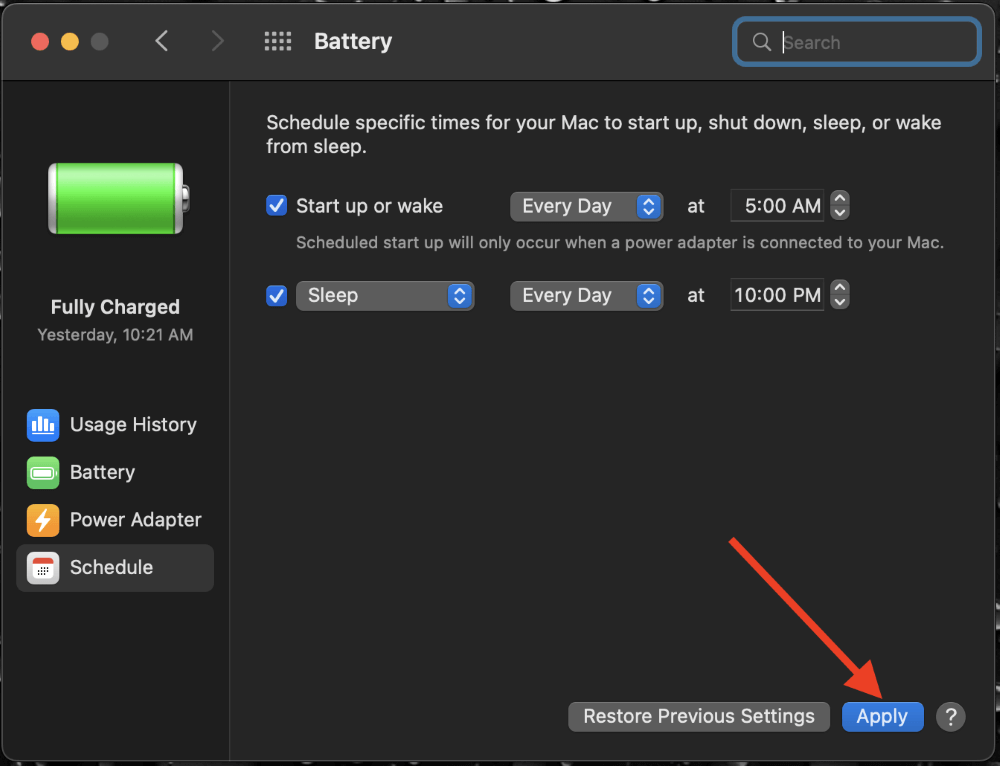Click the Schedule calendar icon in sidebar

click(43, 568)
